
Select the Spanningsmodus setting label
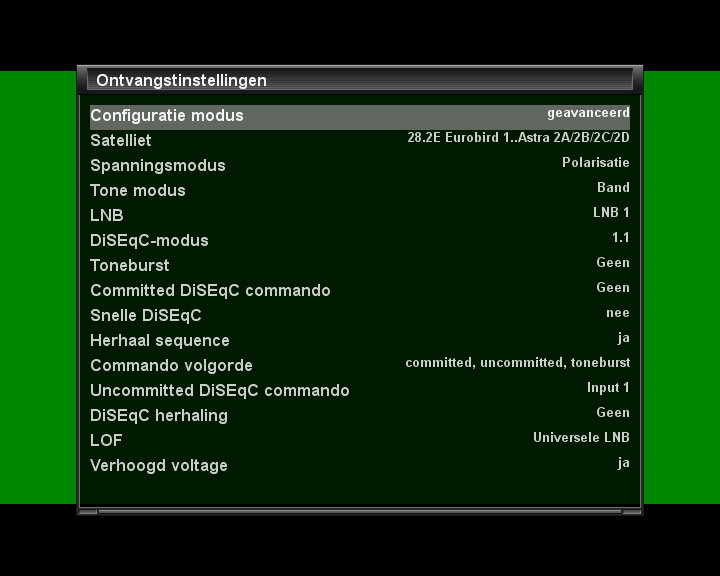[x=158, y=165]
